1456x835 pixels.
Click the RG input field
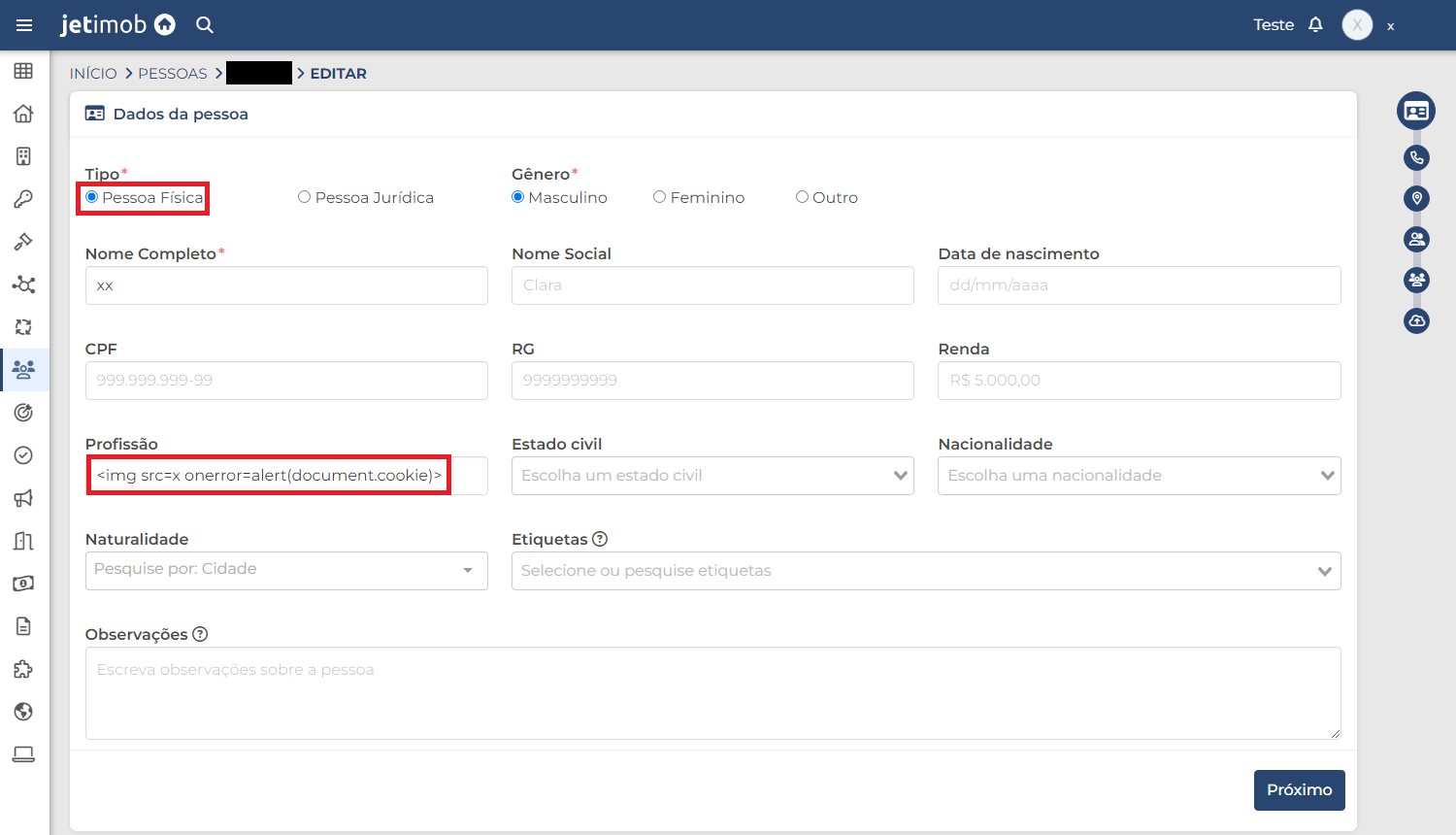(x=712, y=381)
